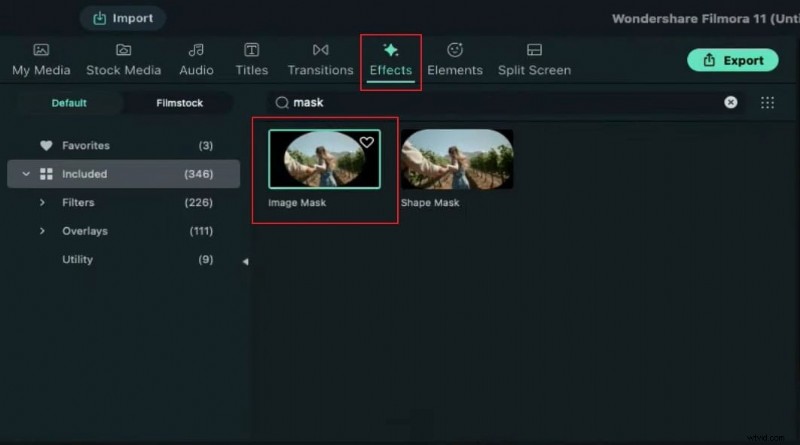Open the Audio tab

pyautogui.click(x=196, y=60)
